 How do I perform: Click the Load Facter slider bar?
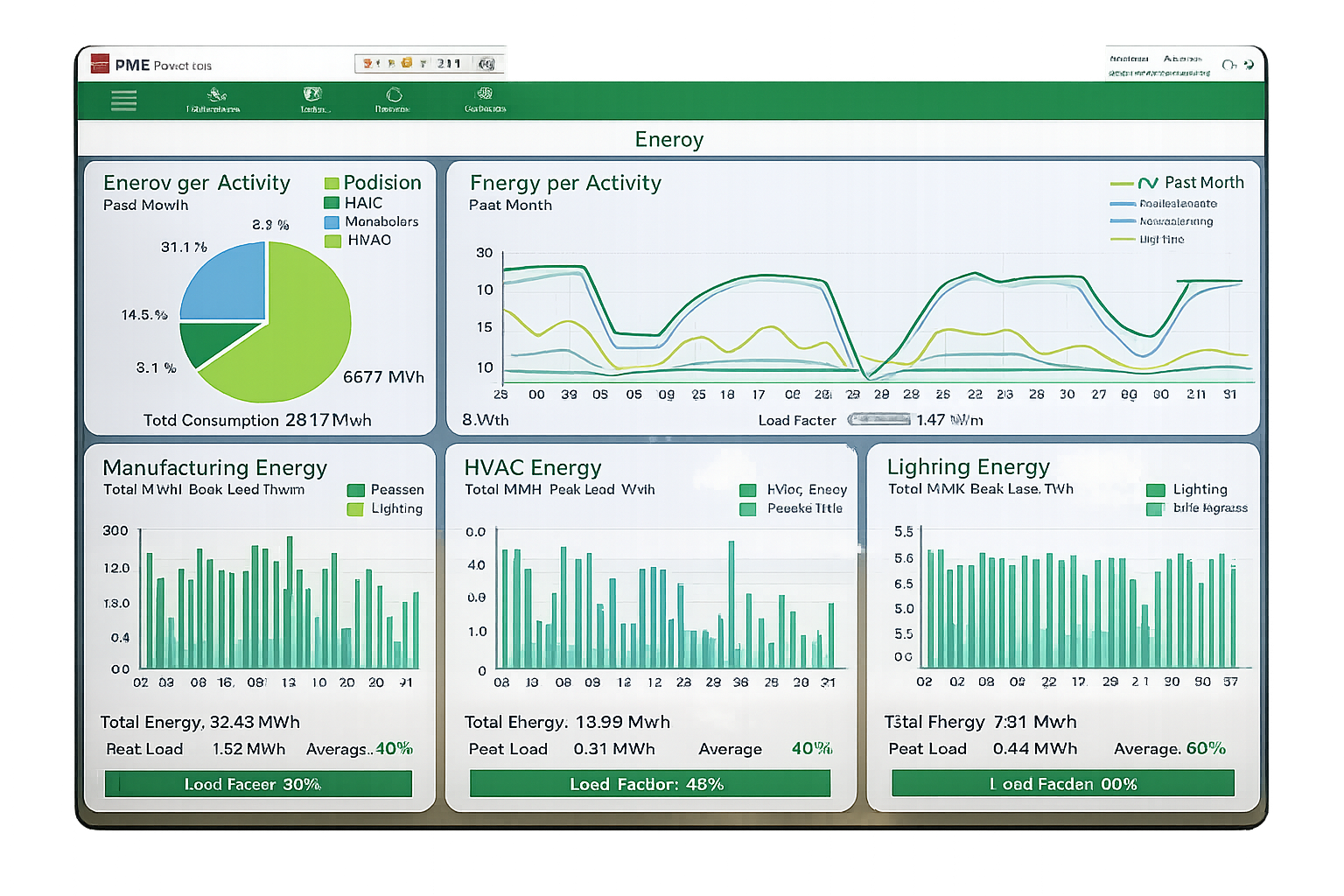click(x=879, y=420)
